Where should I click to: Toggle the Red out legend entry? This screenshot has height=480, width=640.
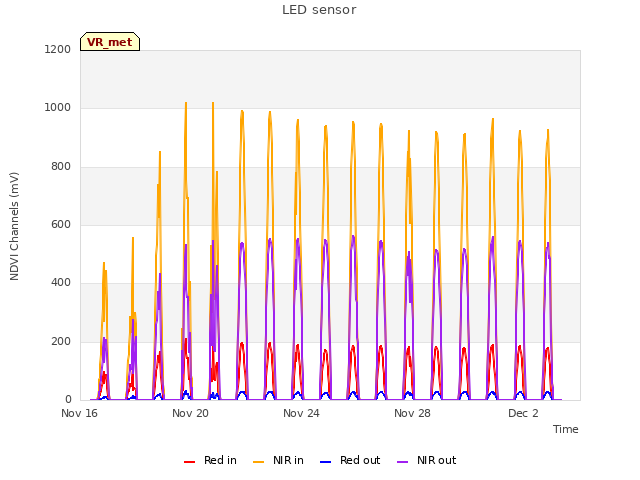tap(350, 460)
